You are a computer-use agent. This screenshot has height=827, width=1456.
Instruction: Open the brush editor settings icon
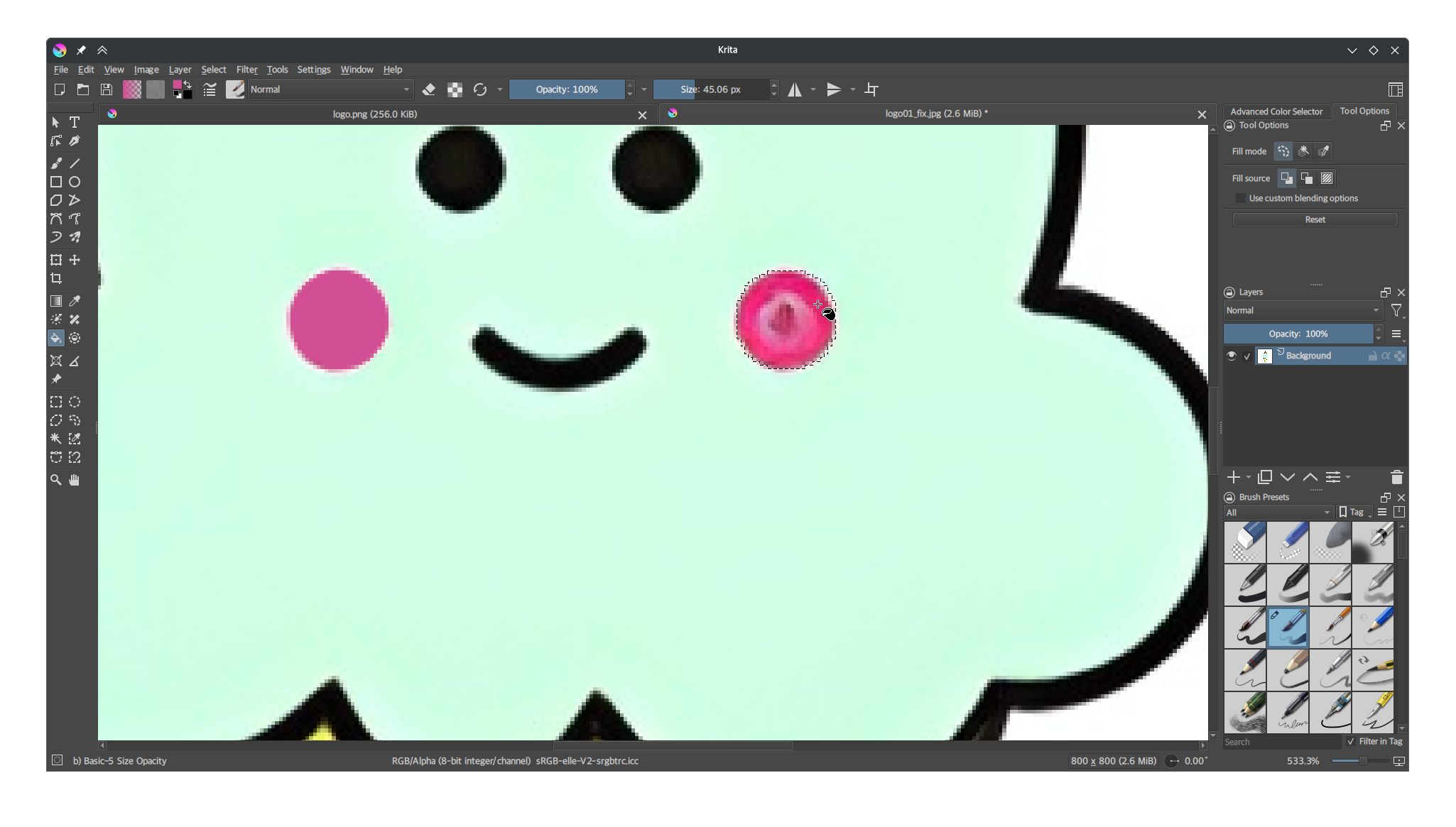210,89
